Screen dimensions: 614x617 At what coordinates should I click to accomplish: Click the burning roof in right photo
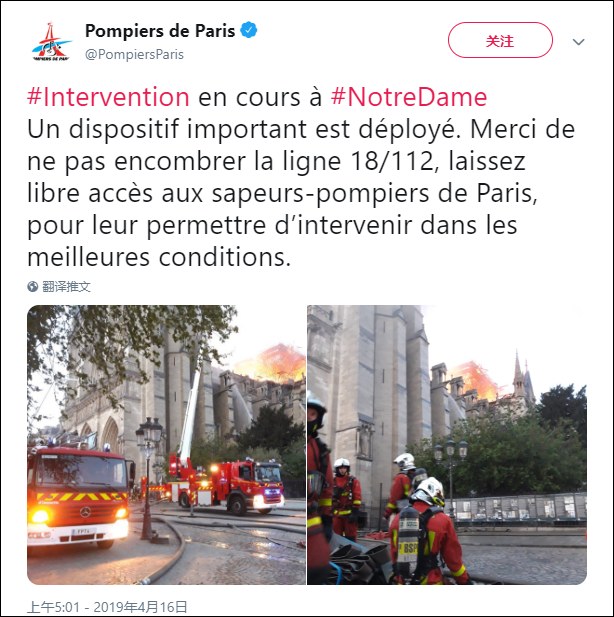coord(474,380)
